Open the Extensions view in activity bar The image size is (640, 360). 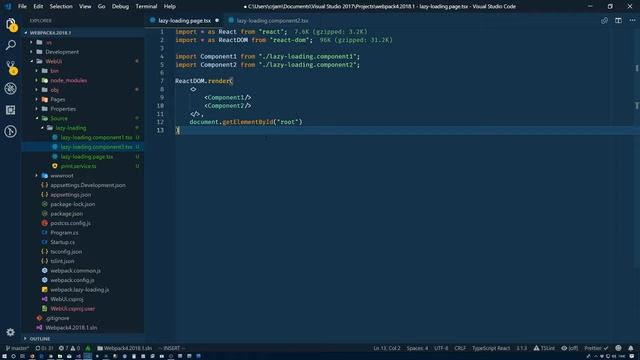(11, 110)
